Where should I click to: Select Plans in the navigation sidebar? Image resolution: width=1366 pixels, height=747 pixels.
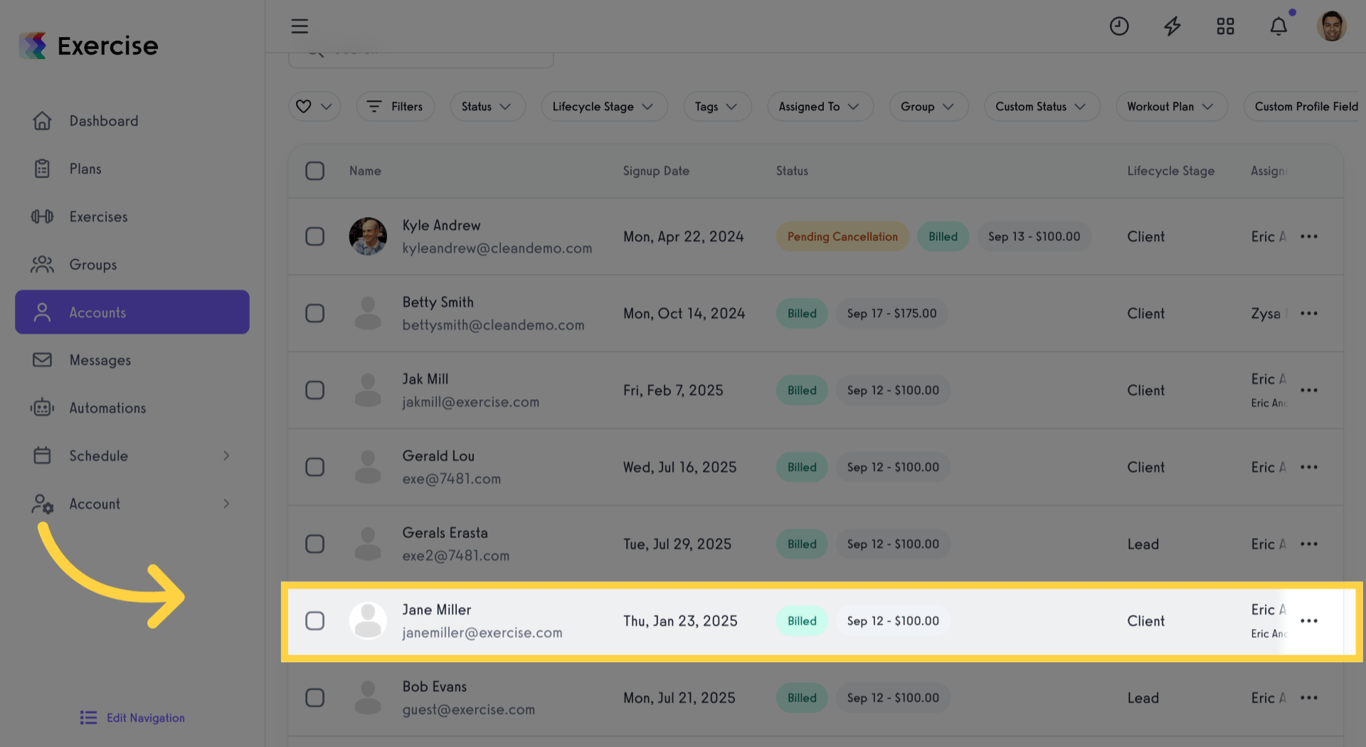point(86,168)
